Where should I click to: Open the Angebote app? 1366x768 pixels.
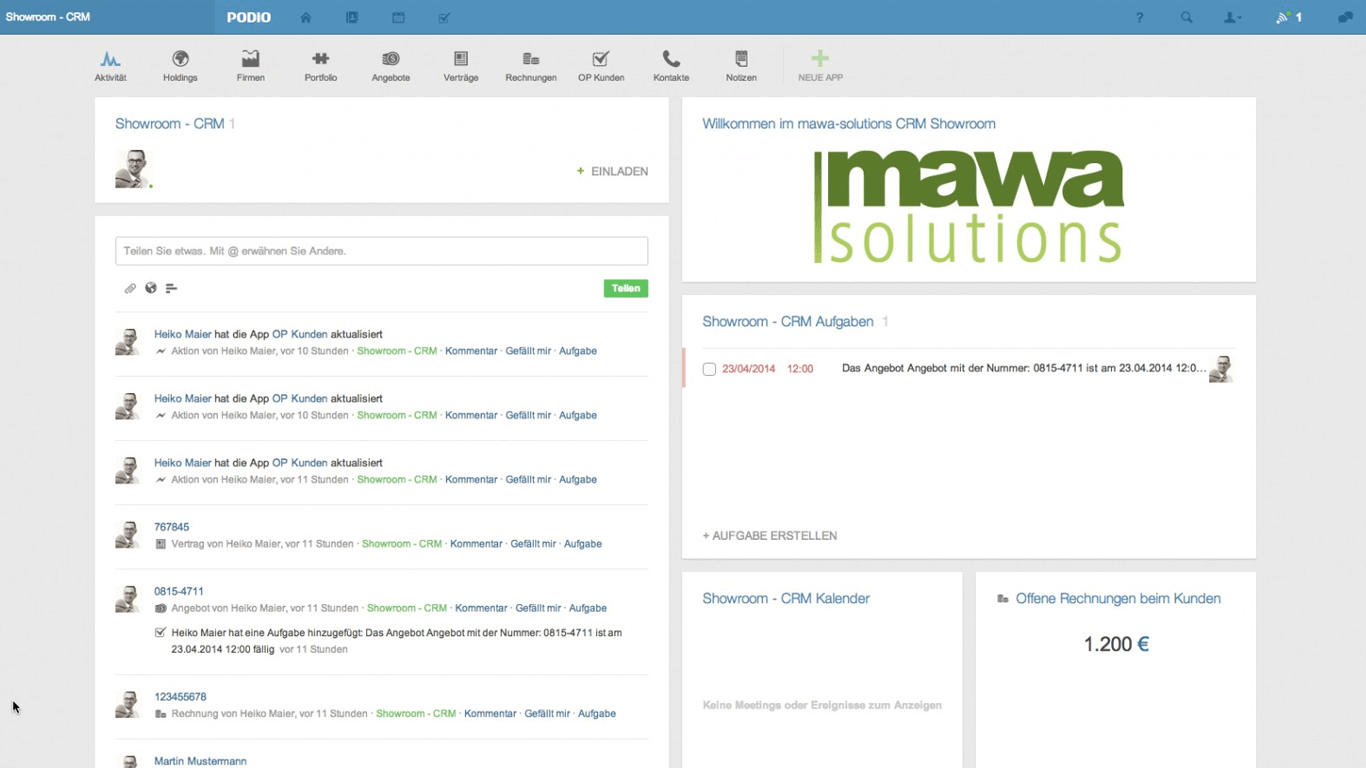pyautogui.click(x=390, y=66)
